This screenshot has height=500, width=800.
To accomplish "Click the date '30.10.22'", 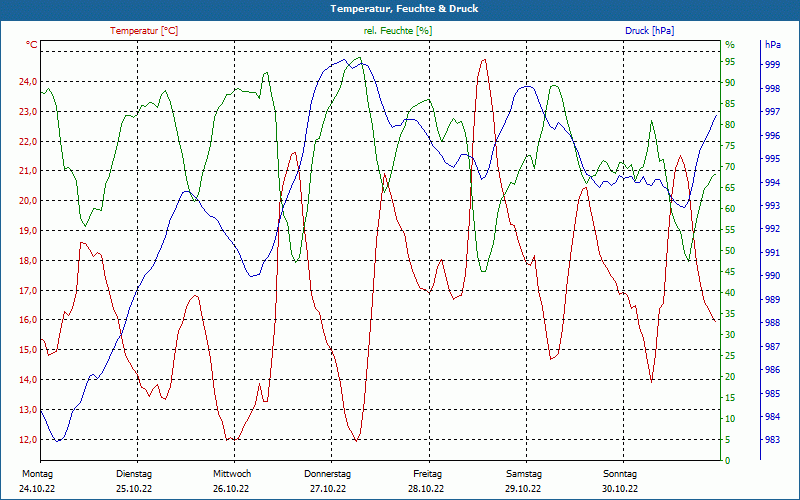I will [620, 489].
